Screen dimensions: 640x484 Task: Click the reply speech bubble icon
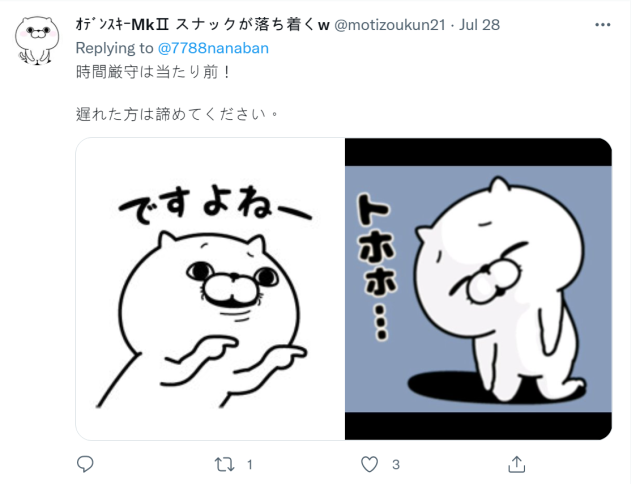pyautogui.click(x=85, y=464)
